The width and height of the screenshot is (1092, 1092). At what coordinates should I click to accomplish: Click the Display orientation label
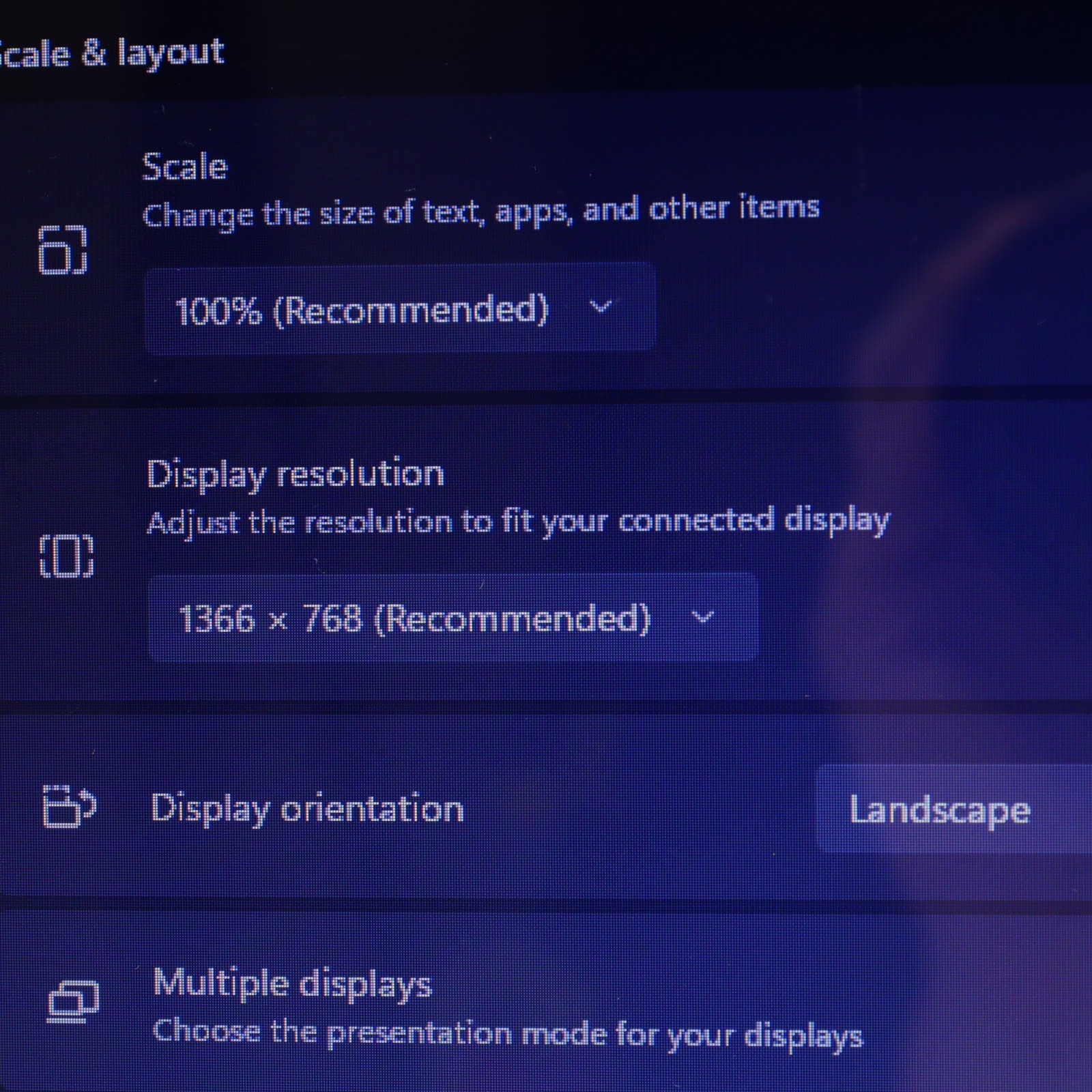coord(307,809)
